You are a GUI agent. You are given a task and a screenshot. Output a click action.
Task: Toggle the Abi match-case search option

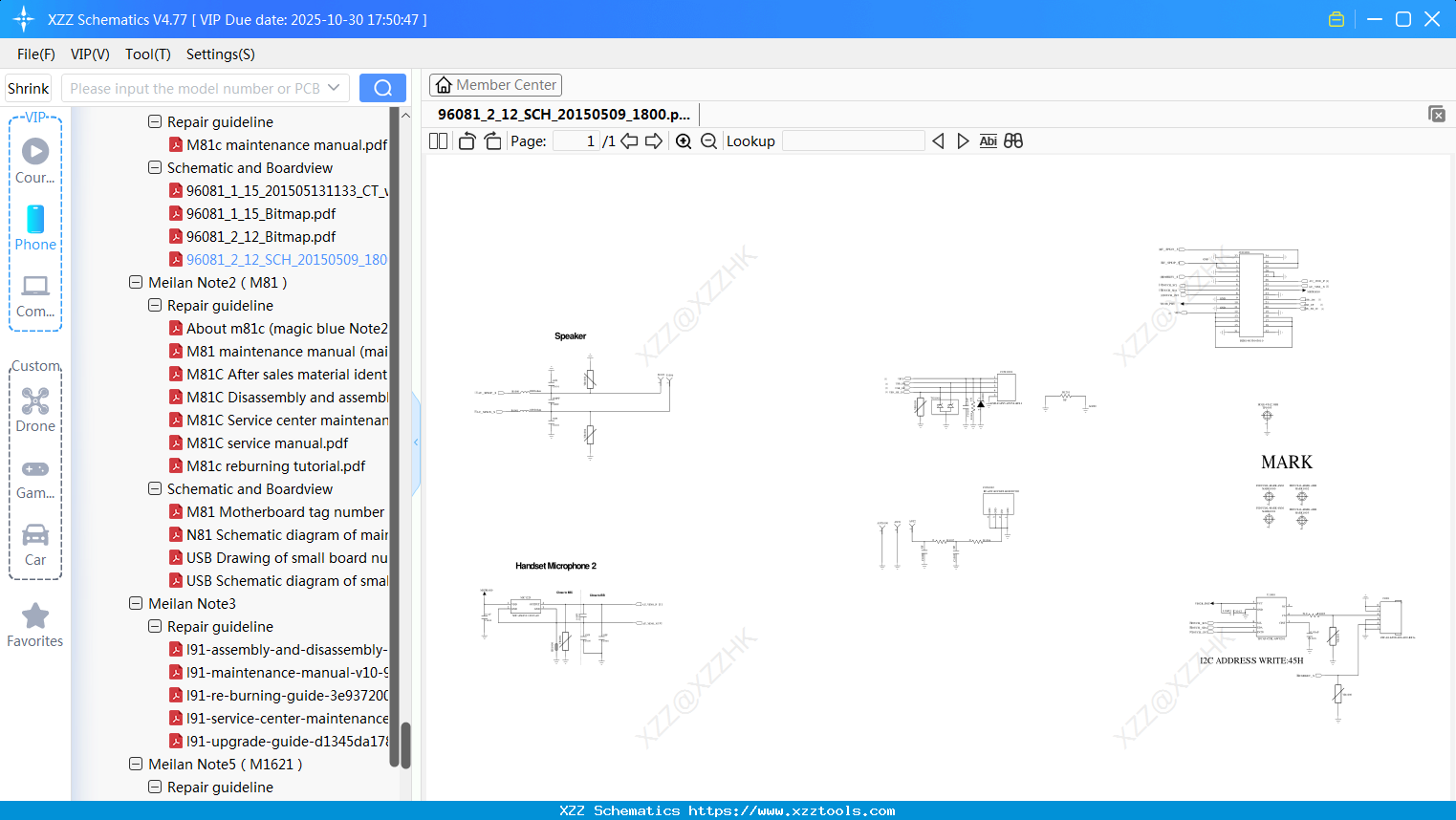pos(989,141)
